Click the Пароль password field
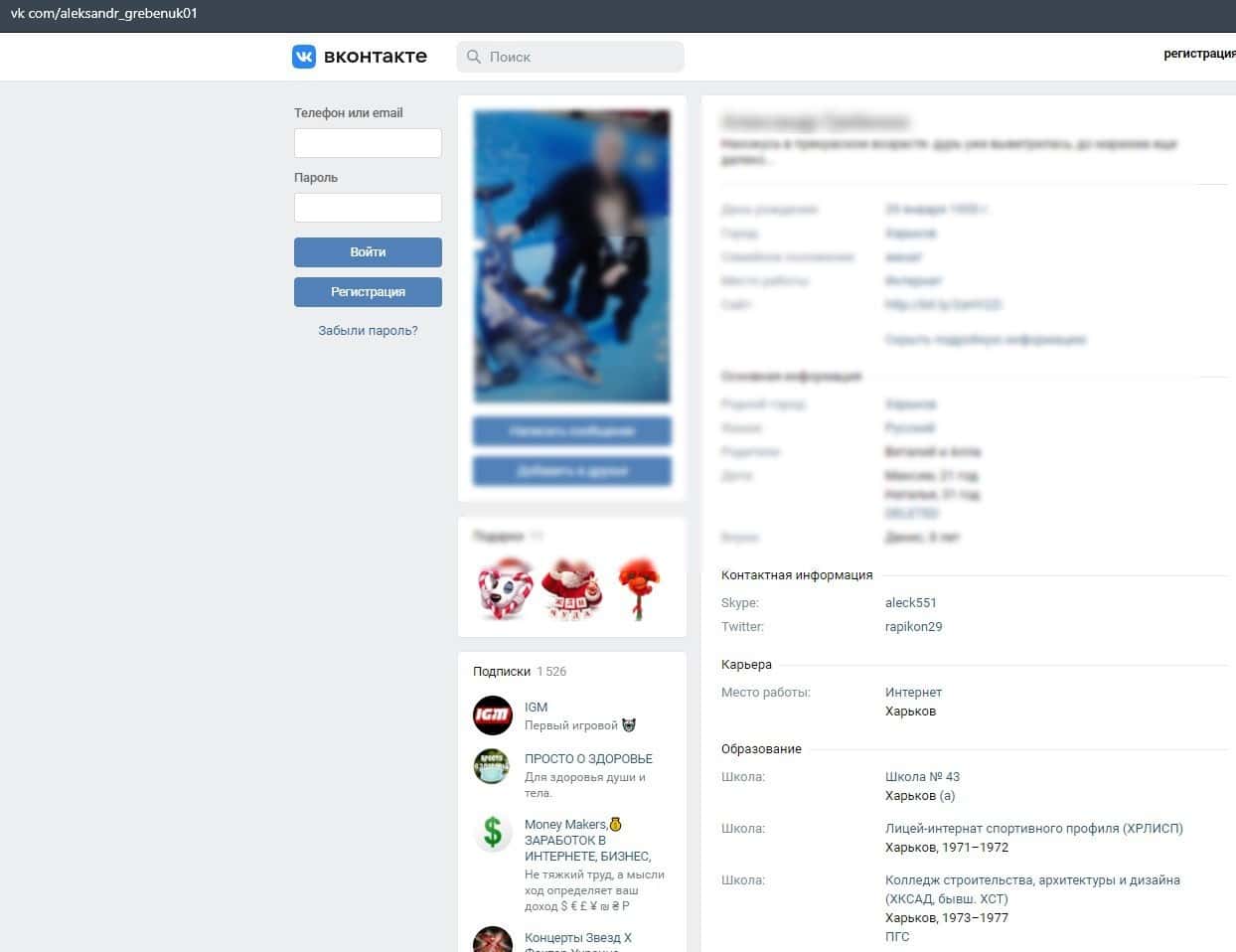The height and width of the screenshot is (952, 1236). coord(368,208)
